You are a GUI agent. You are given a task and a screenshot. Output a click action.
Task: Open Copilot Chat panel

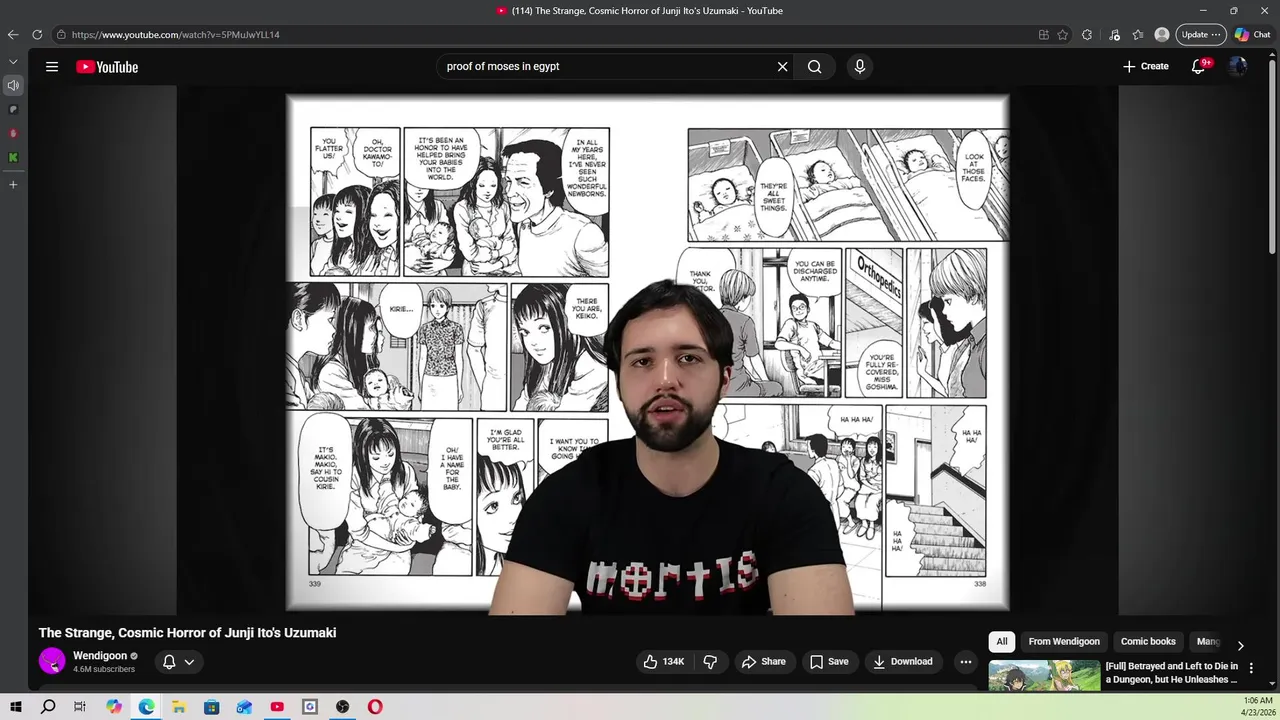point(1253,35)
